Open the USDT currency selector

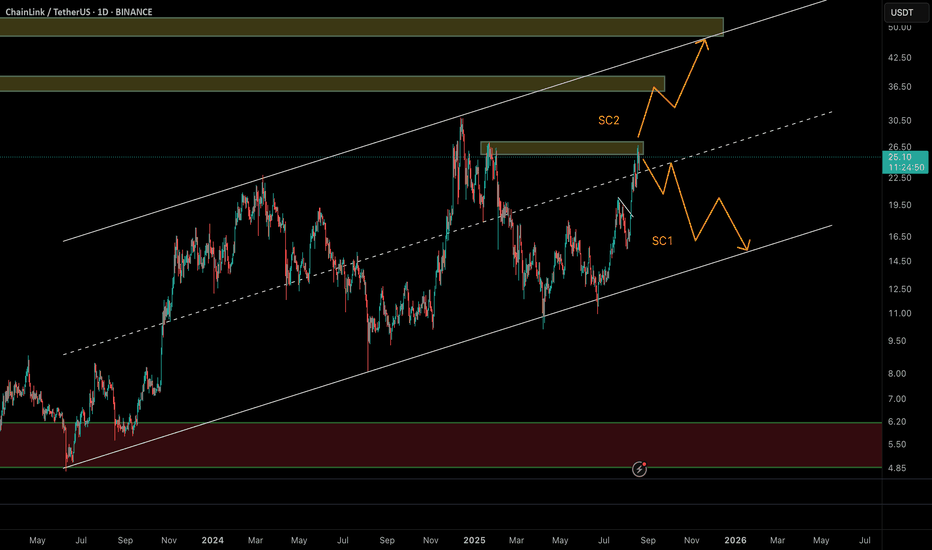click(905, 12)
